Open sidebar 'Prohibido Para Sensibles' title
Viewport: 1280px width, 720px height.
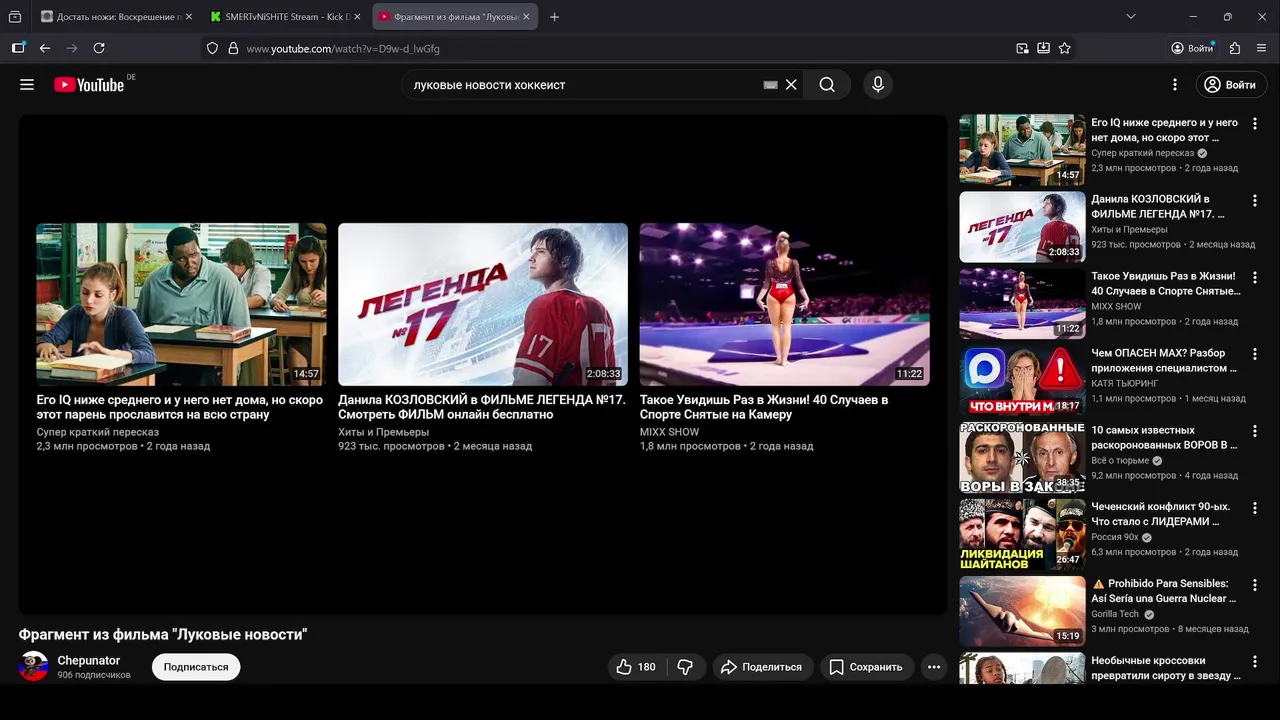click(x=1164, y=591)
